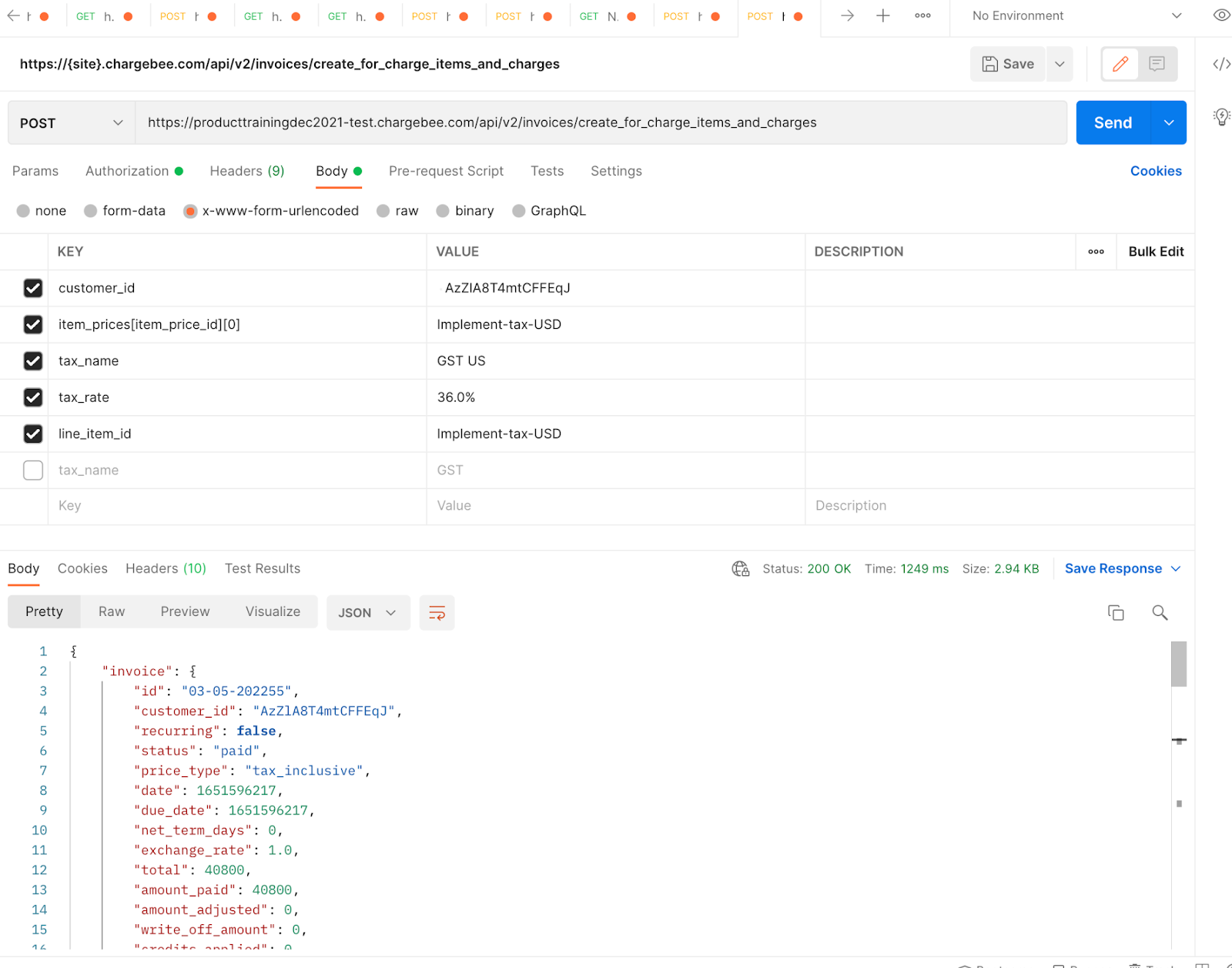Uncheck the line_item_id row checkbox
The width and height of the screenshot is (1232, 968).
pyautogui.click(x=33, y=434)
